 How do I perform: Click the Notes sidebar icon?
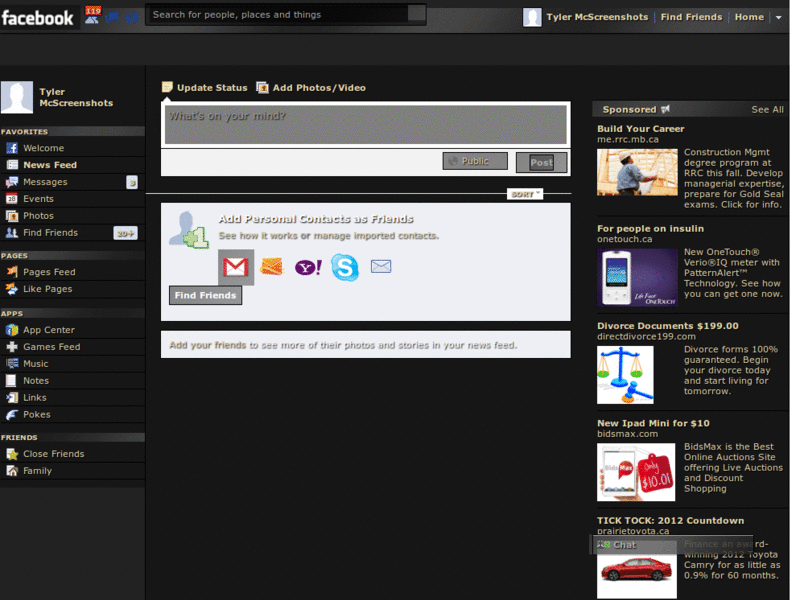pyautogui.click(x=11, y=381)
